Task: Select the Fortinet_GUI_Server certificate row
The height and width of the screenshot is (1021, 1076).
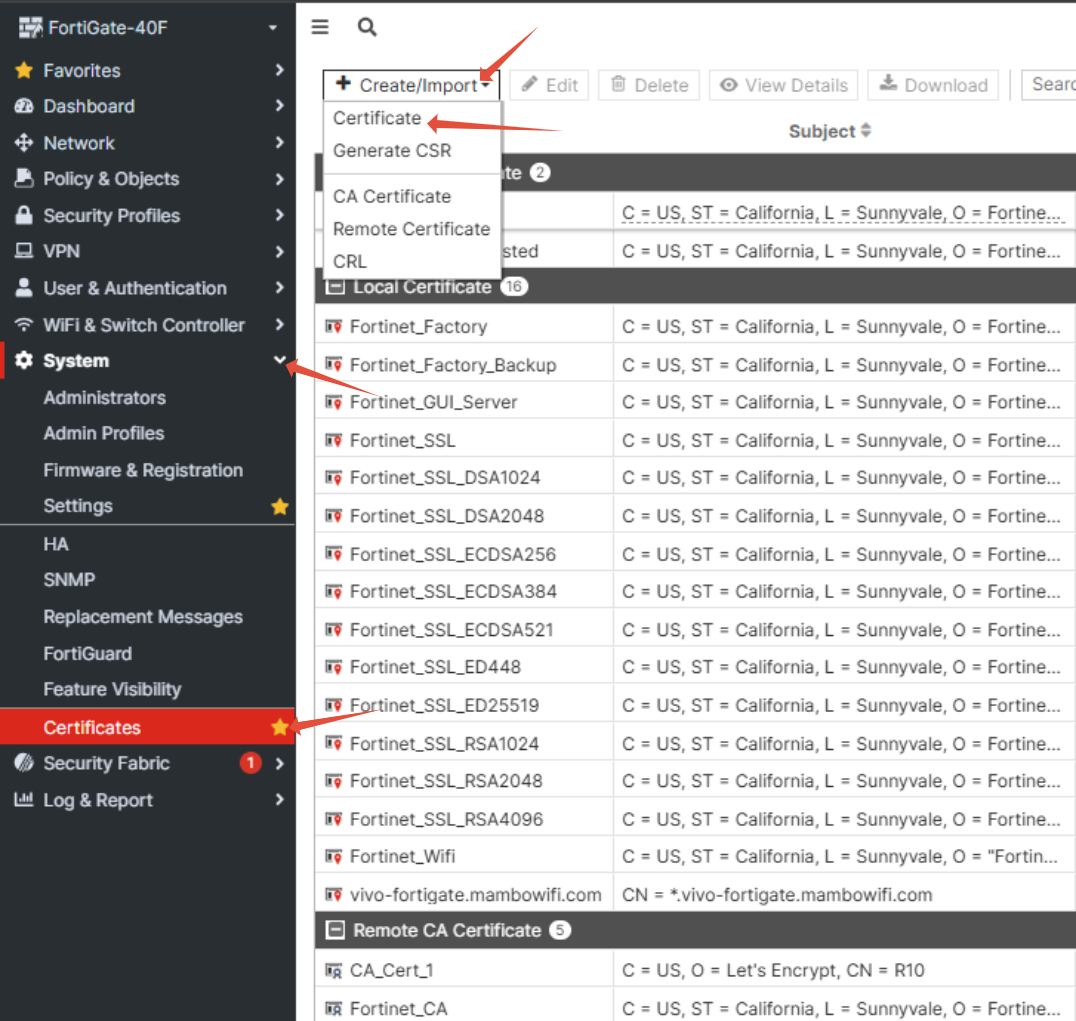Action: pyautogui.click(x=695, y=402)
